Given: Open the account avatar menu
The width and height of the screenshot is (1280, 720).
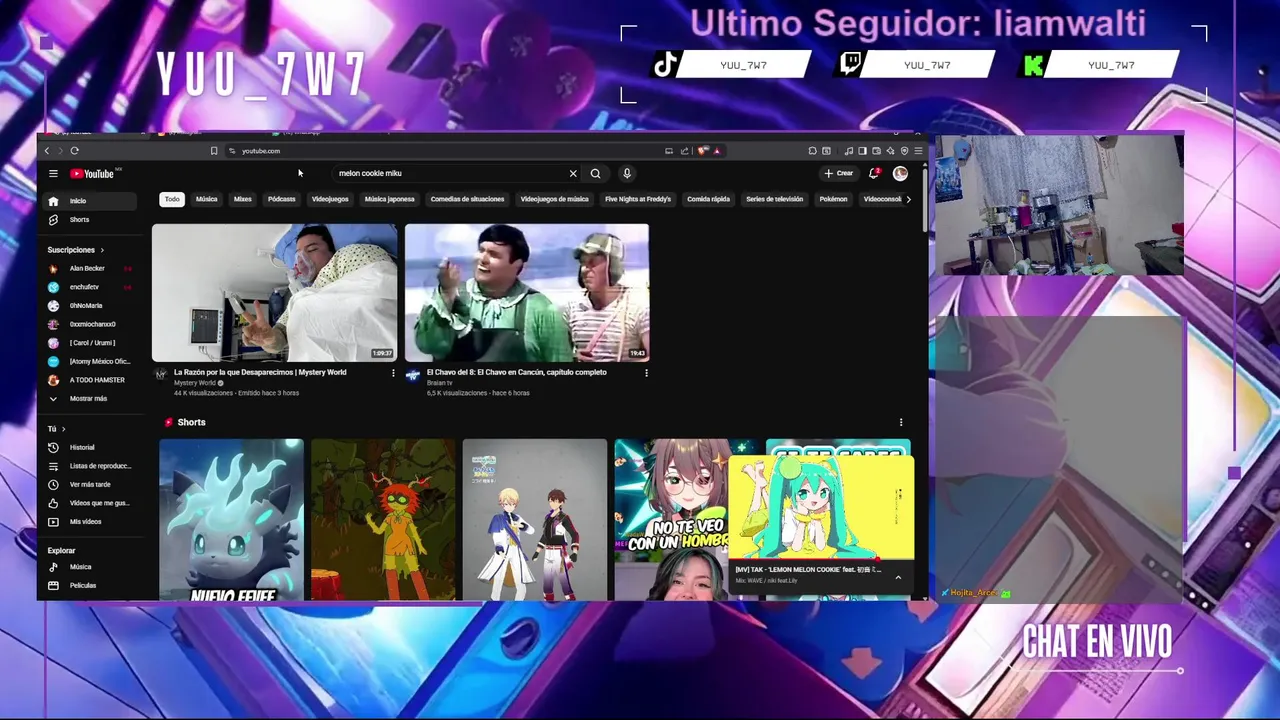Looking at the screenshot, I should coord(900,174).
